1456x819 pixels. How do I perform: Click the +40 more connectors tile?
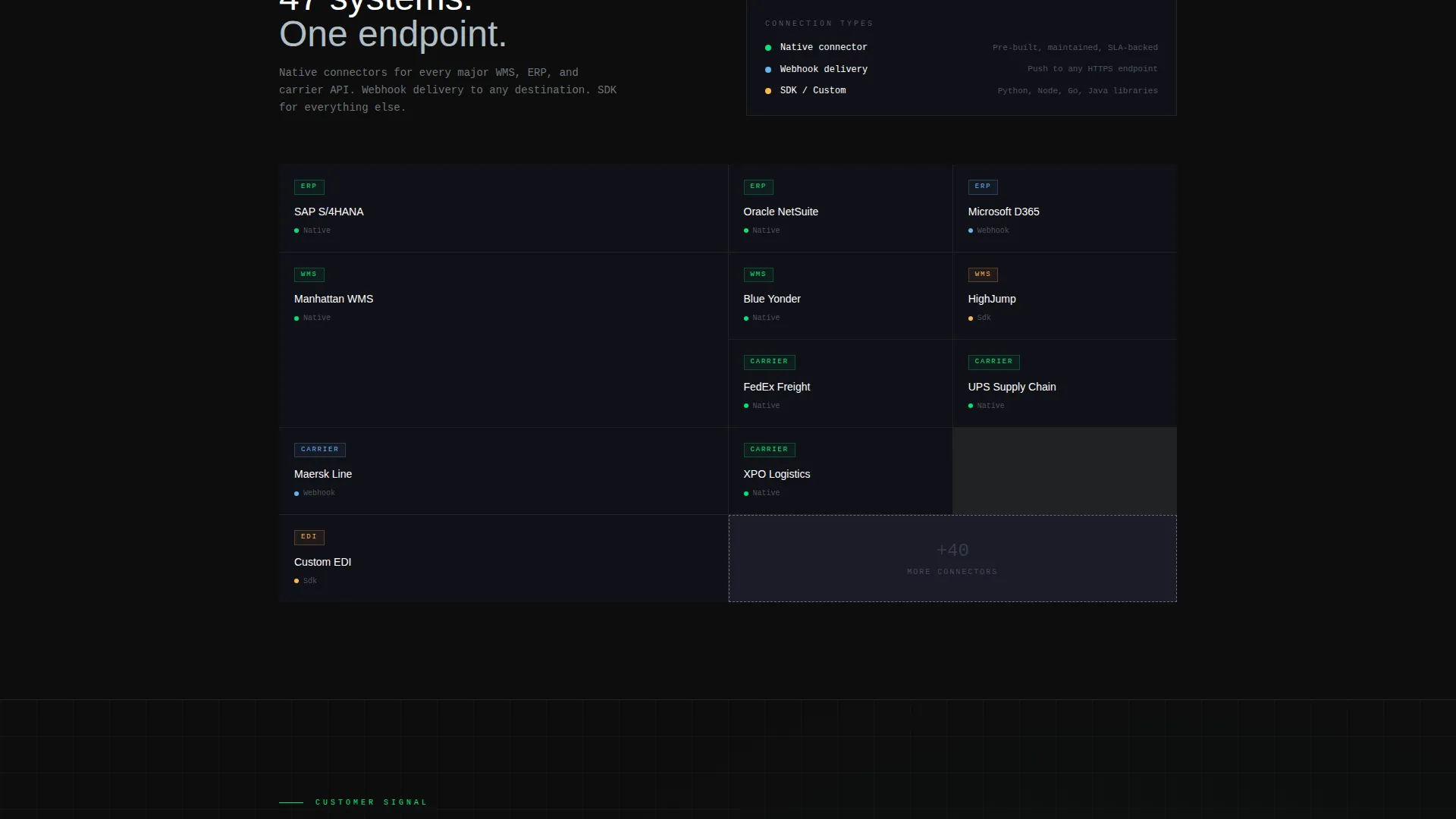[x=952, y=558]
